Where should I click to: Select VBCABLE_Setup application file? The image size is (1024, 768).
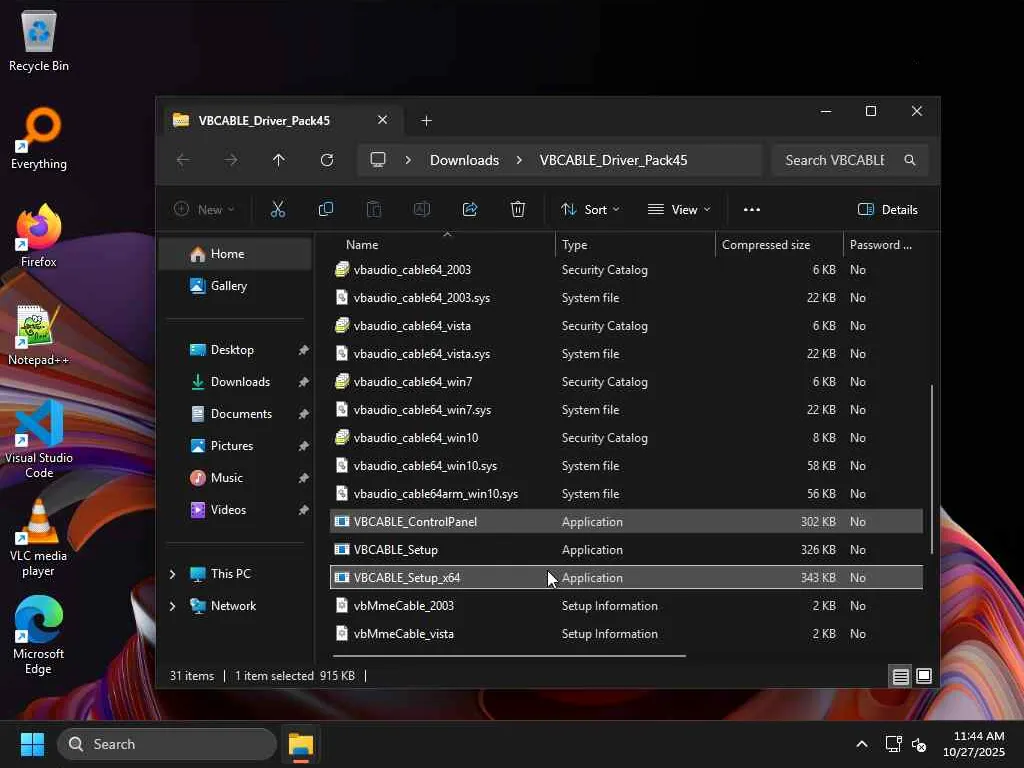[x=626, y=550]
